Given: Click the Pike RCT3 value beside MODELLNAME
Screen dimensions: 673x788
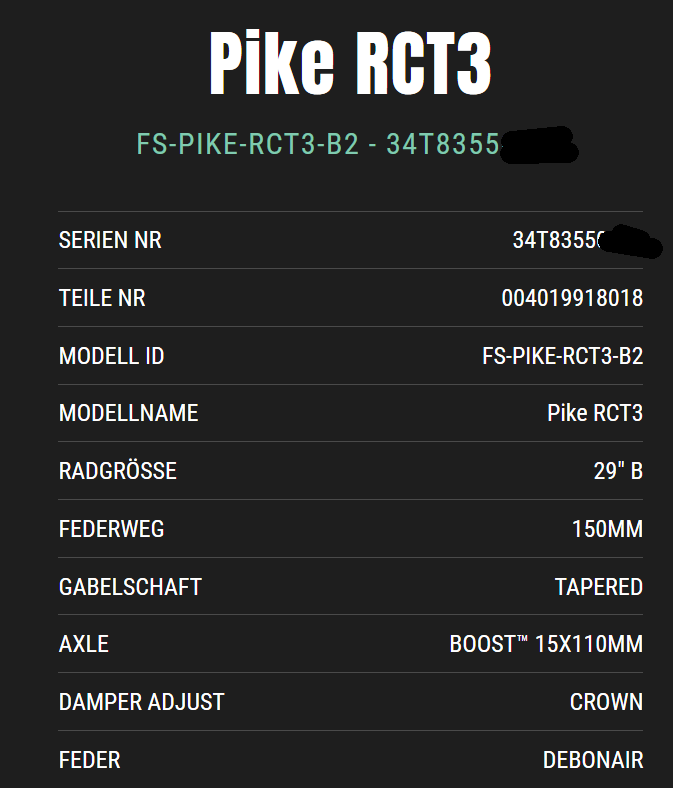Looking at the screenshot, I should pos(595,413).
